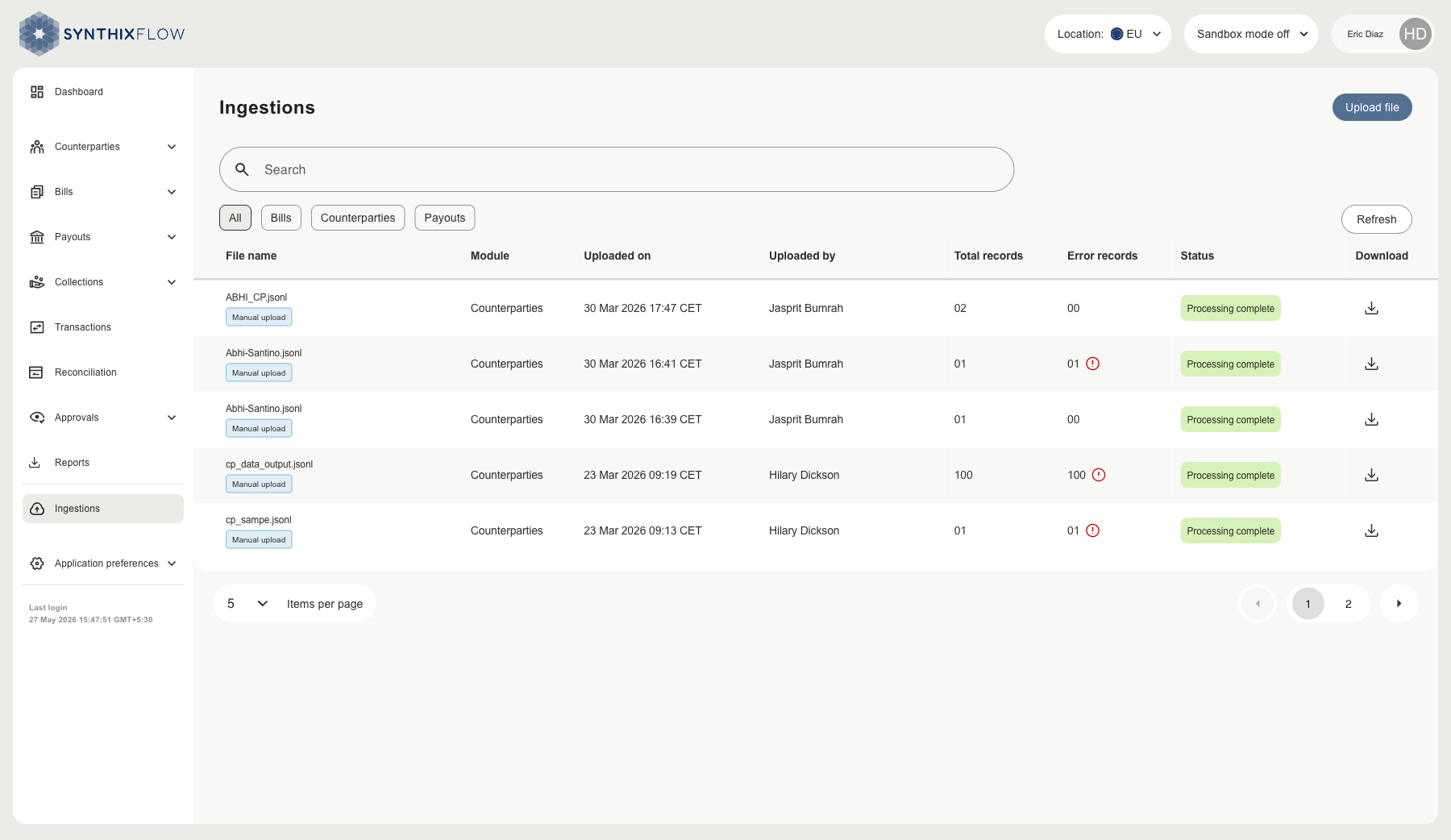
Task: Expand Application preferences chevron
Action: pyautogui.click(x=172, y=563)
